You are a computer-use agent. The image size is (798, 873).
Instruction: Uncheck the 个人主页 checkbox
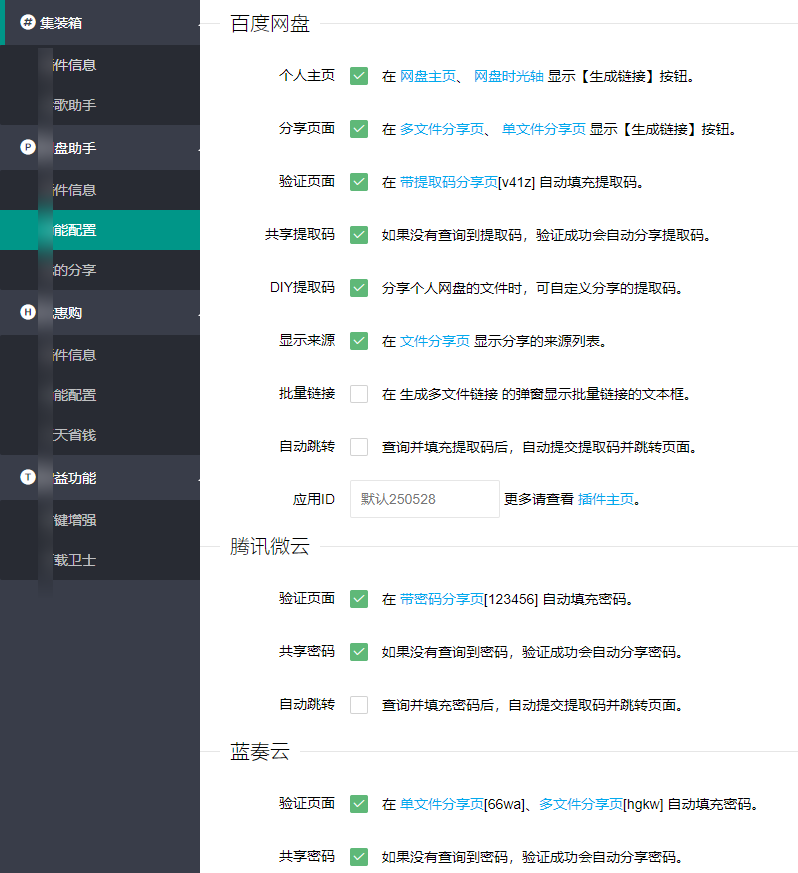[359, 76]
